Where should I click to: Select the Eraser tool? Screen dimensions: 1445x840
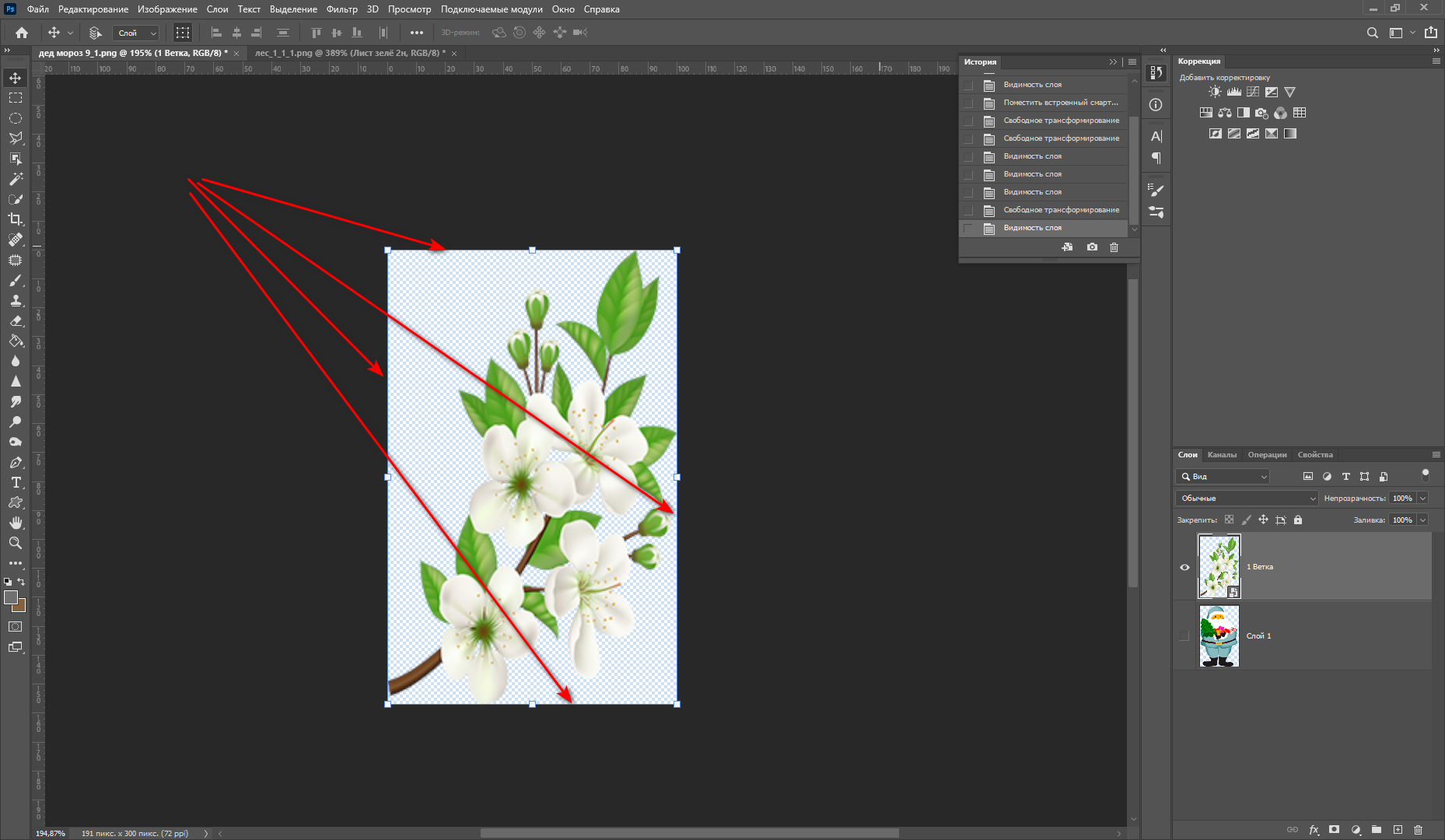click(x=16, y=320)
